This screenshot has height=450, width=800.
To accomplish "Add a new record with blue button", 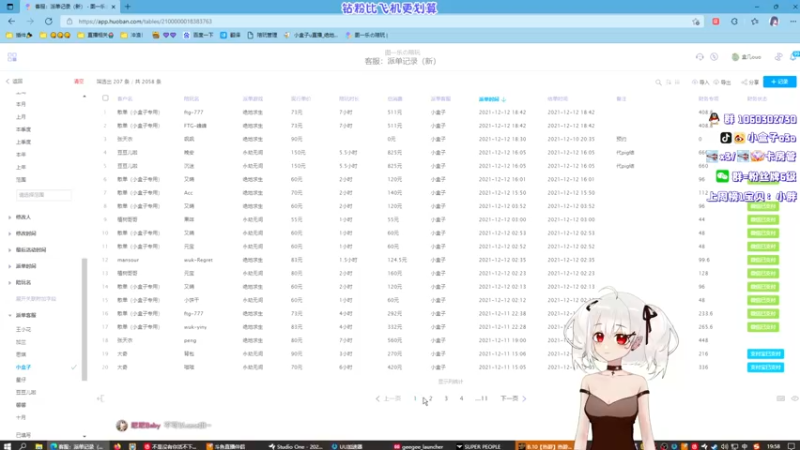I will coord(780,82).
